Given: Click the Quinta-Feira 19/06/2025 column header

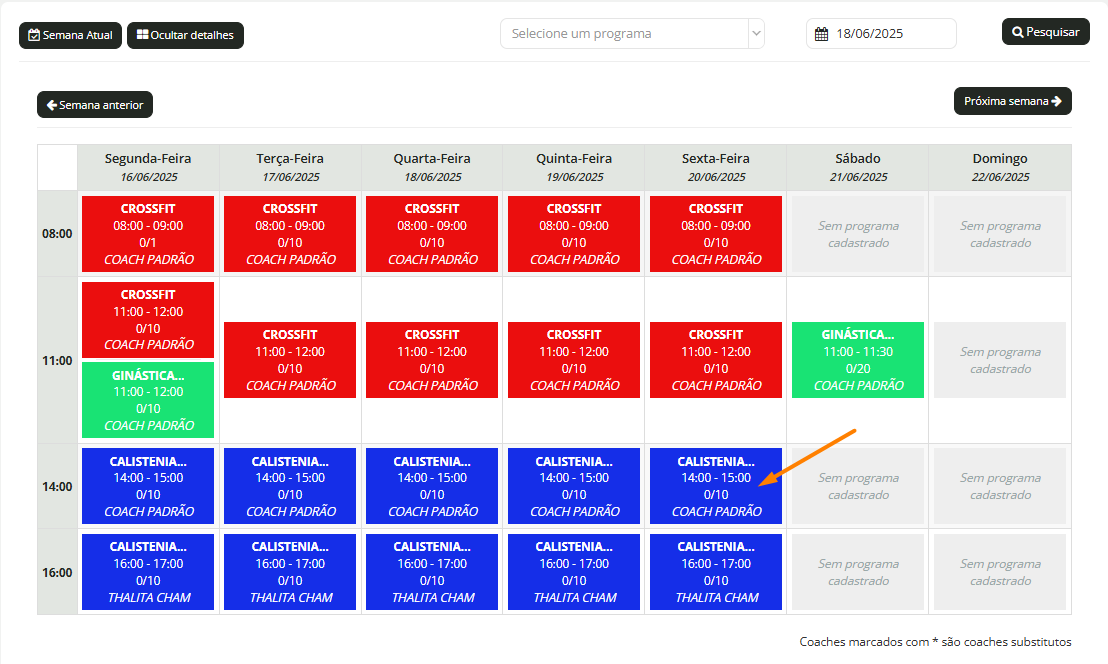Looking at the screenshot, I should tap(574, 167).
